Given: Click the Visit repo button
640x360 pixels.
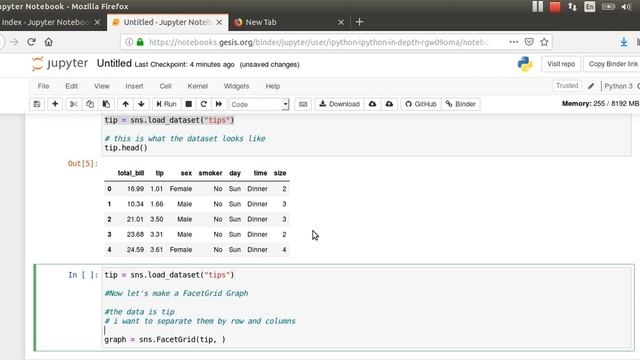Looking at the screenshot, I should pyautogui.click(x=561, y=64).
